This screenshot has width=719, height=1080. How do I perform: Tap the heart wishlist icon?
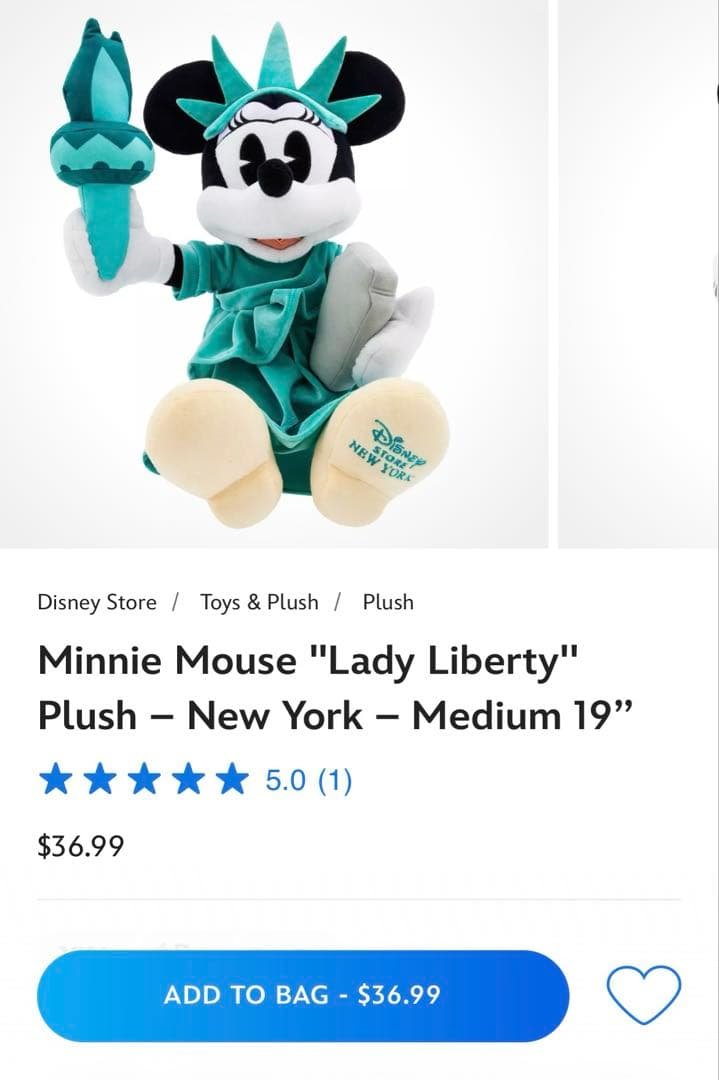[643, 994]
